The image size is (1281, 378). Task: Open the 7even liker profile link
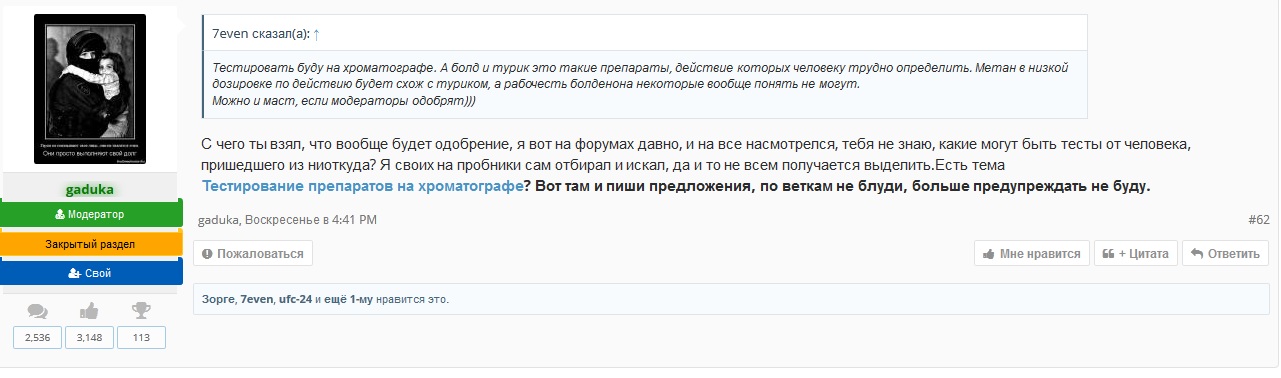click(x=256, y=299)
